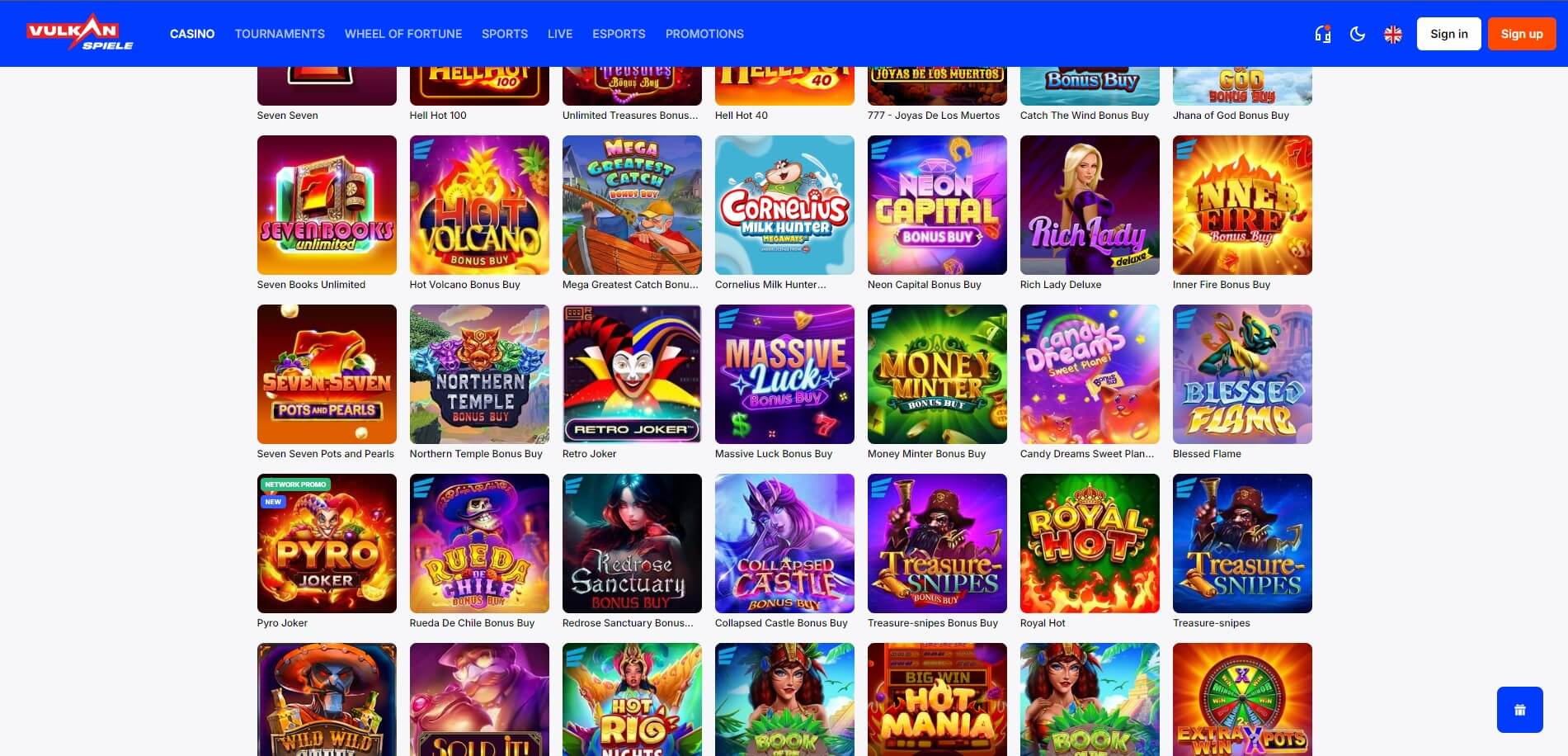Choose Seven Books Unlimited game
Viewport: 1568px width, 756px height.
pyautogui.click(x=327, y=205)
